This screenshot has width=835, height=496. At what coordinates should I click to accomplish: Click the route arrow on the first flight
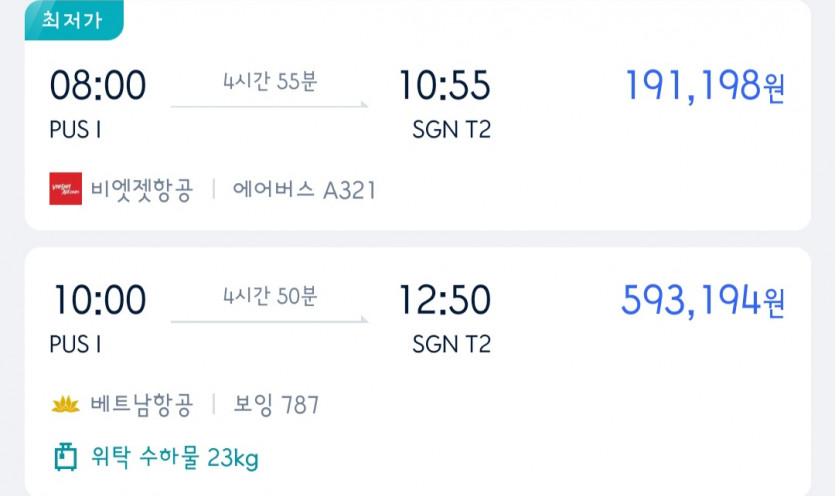coord(270,105)
